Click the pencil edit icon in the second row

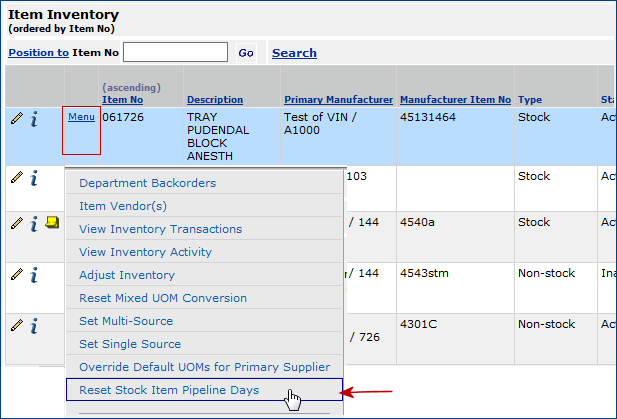pos(17,177)
